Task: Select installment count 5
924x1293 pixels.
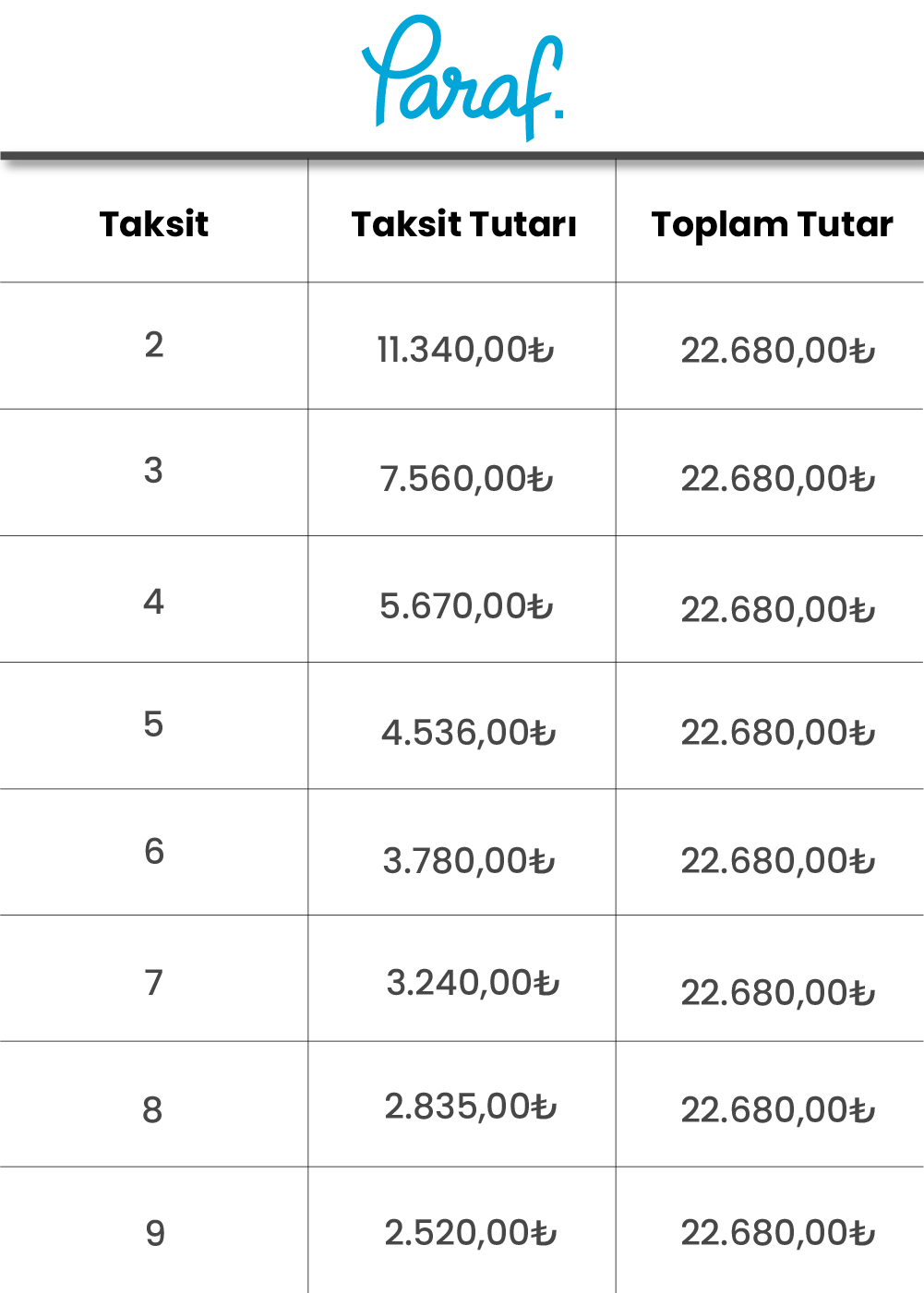Action: pyautogui.click(x=154, y=724)
